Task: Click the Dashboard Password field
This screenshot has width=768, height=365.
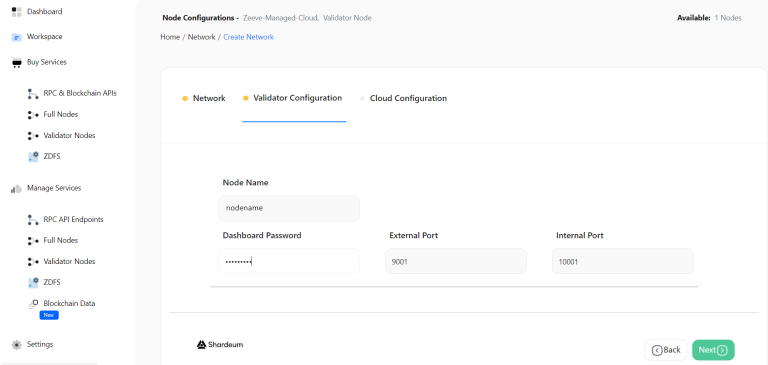Action: click(289, 261)
